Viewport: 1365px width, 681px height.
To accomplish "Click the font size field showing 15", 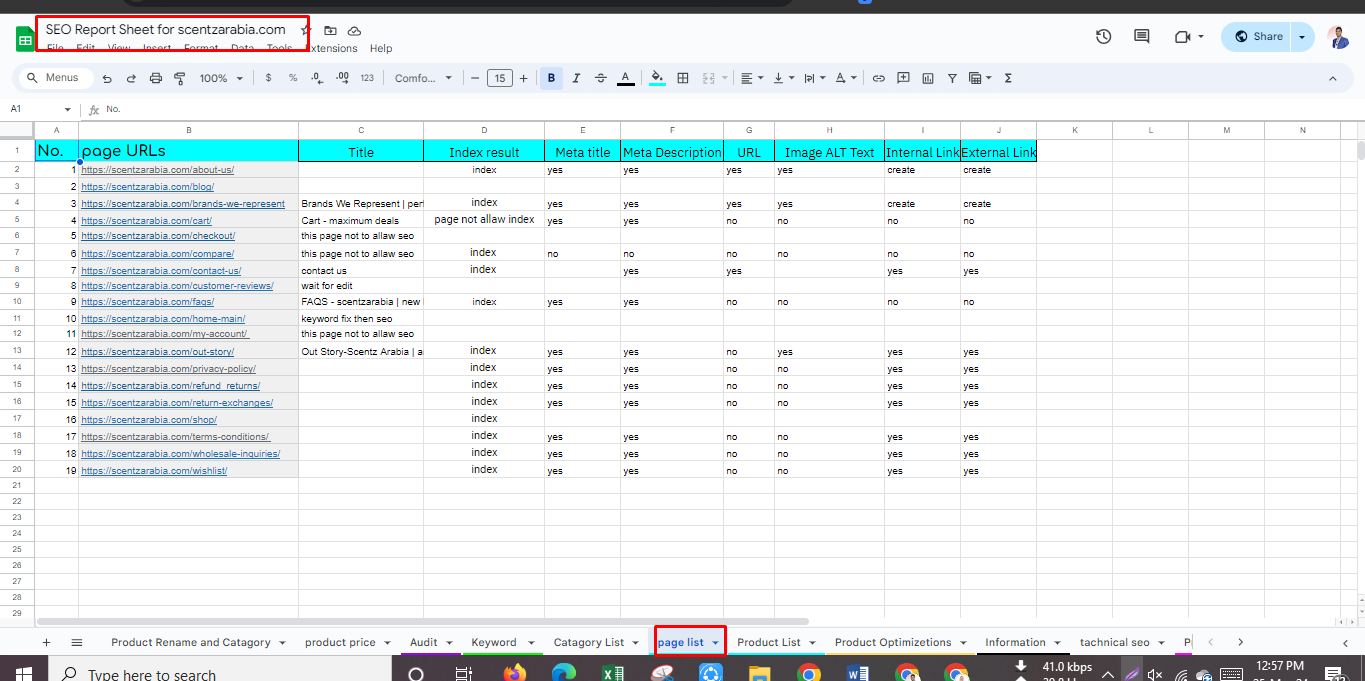I will pos(499,78).
